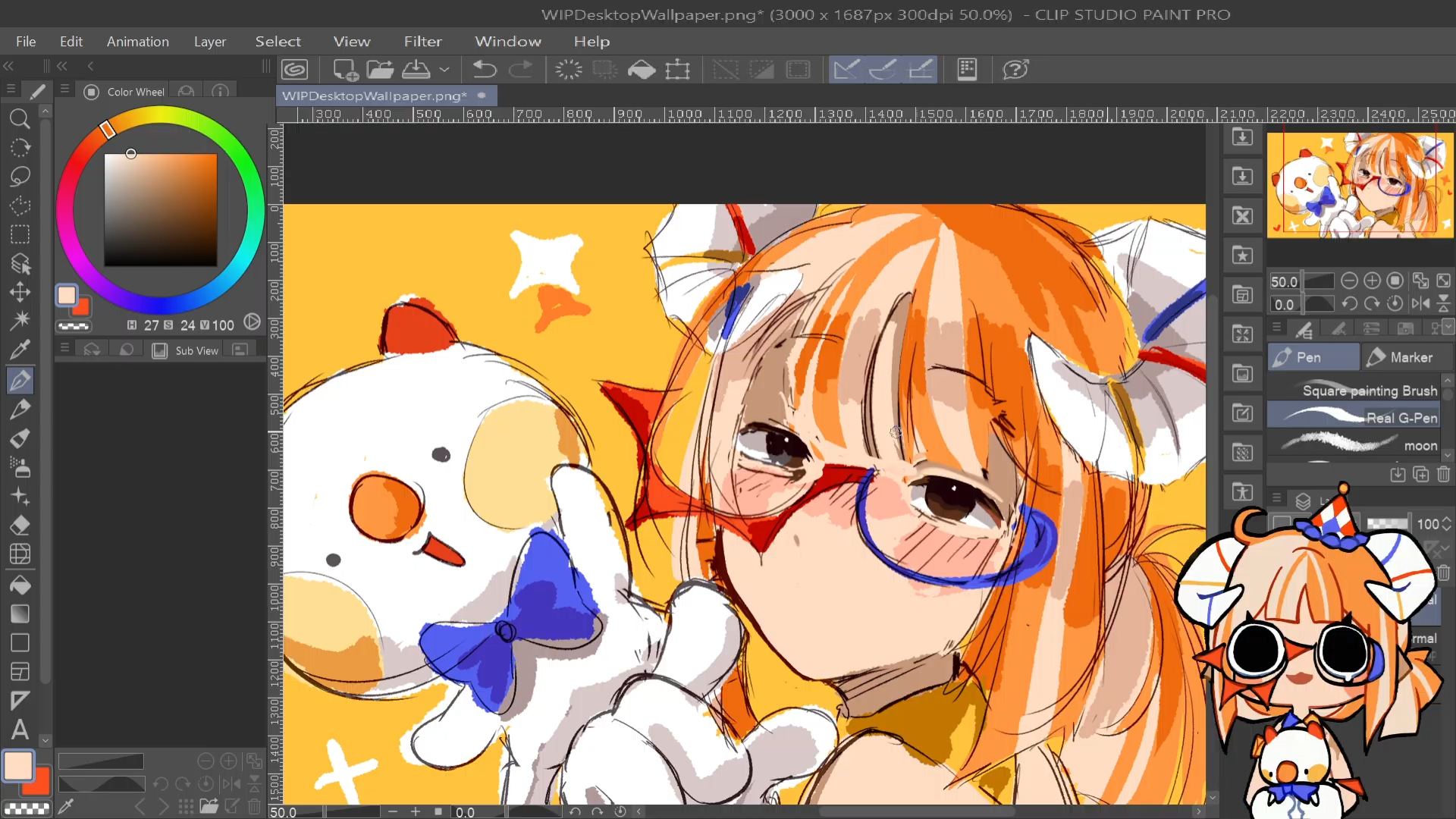Select the Text tool
Image resolution: width=1456 pixels, height=819 pixels.
tap(20, 730)
